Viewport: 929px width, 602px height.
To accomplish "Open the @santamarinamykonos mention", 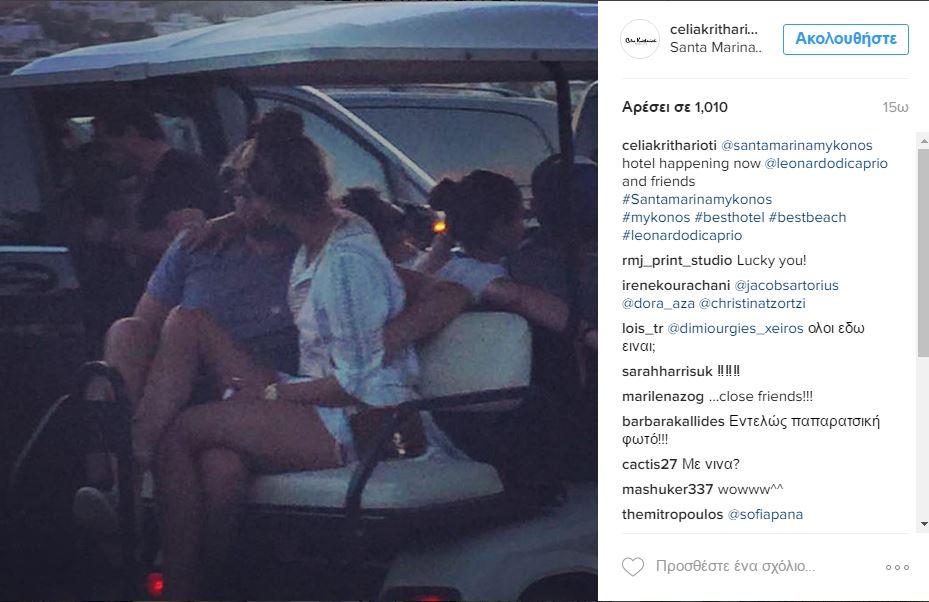I will pos(796,145).
